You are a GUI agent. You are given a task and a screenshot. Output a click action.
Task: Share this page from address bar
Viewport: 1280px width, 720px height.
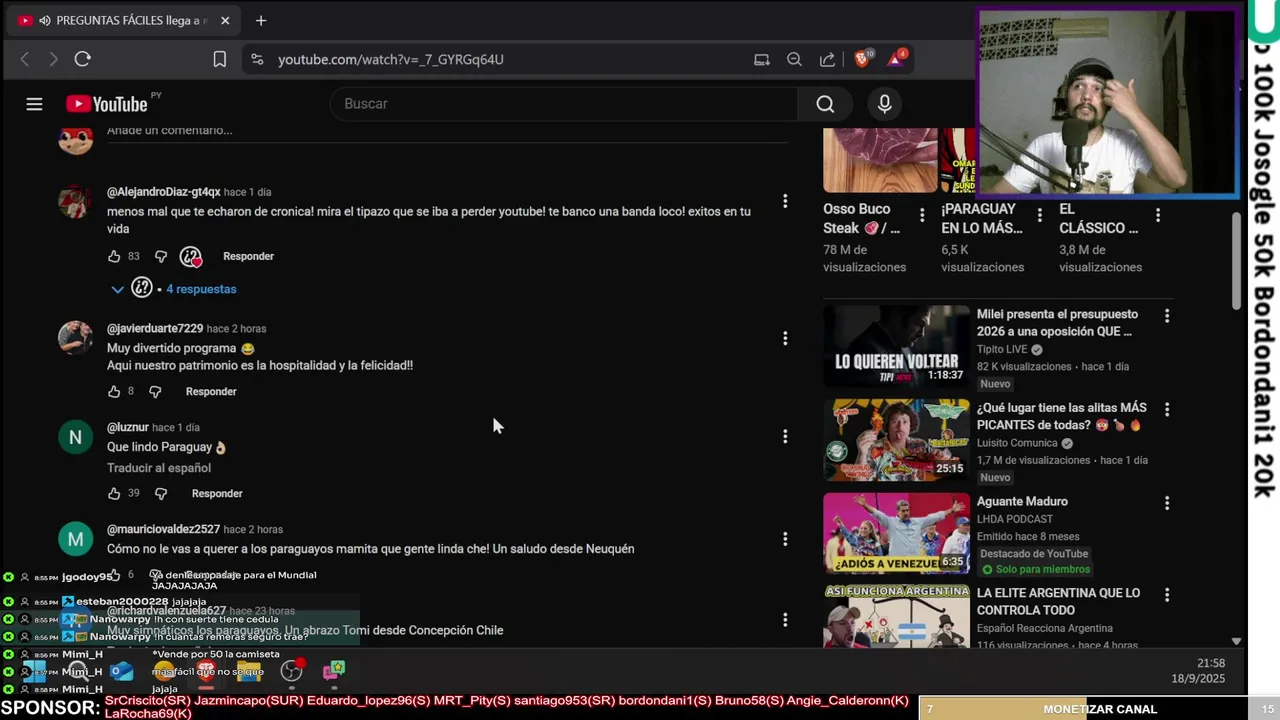(827, 59)
